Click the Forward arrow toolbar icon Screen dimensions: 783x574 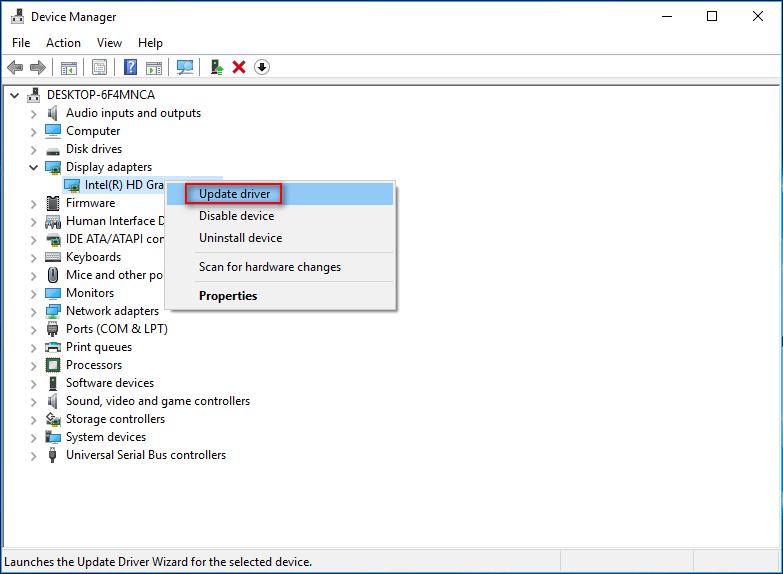point(37,67)
